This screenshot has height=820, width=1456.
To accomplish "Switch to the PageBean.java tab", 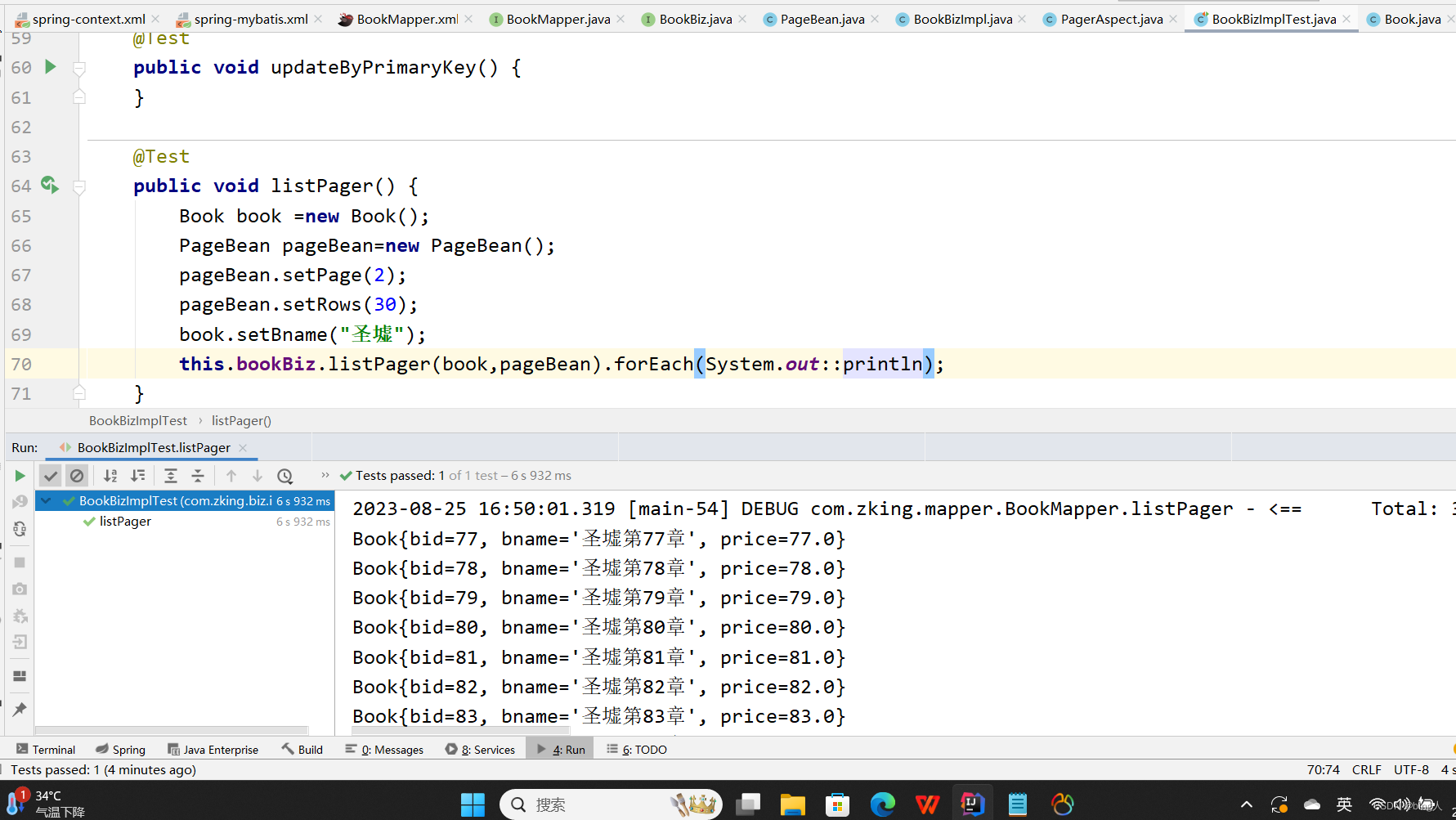I will (x=822, y=19).
